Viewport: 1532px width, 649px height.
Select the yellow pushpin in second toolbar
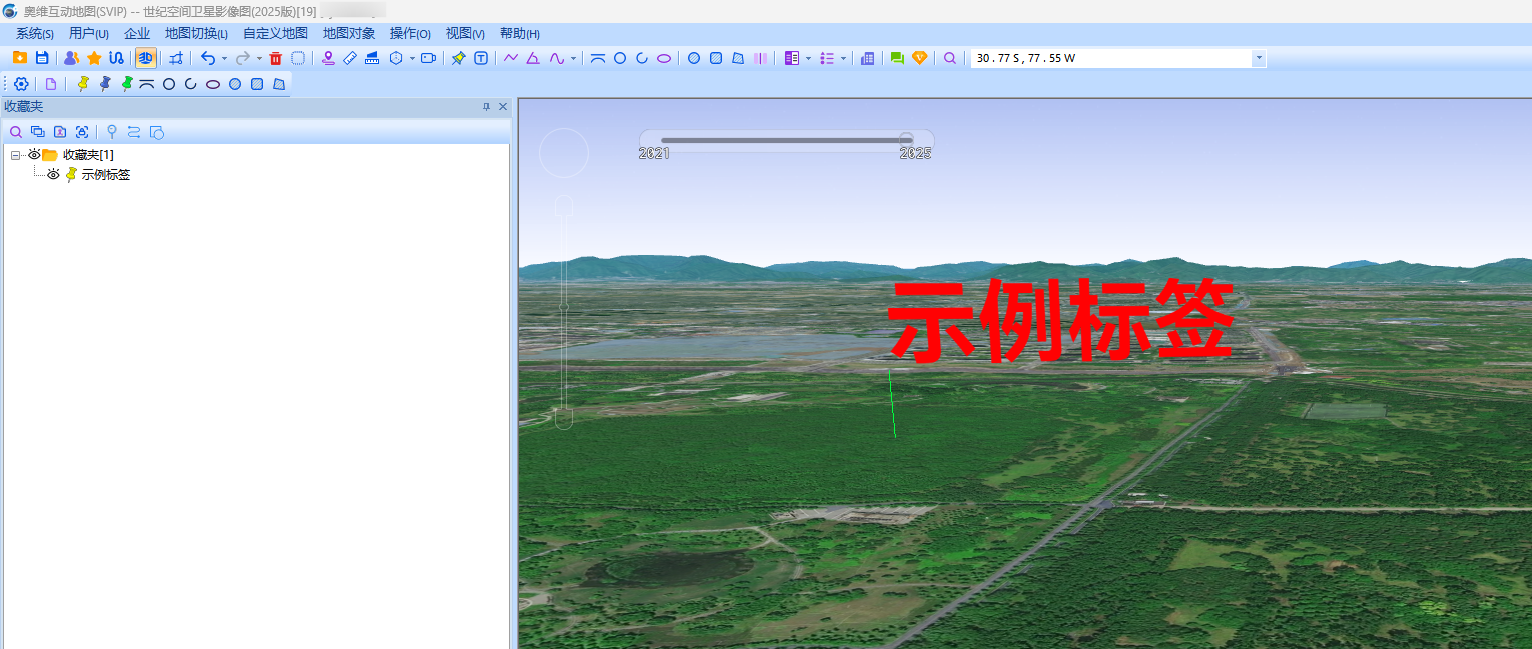(83, 84)
